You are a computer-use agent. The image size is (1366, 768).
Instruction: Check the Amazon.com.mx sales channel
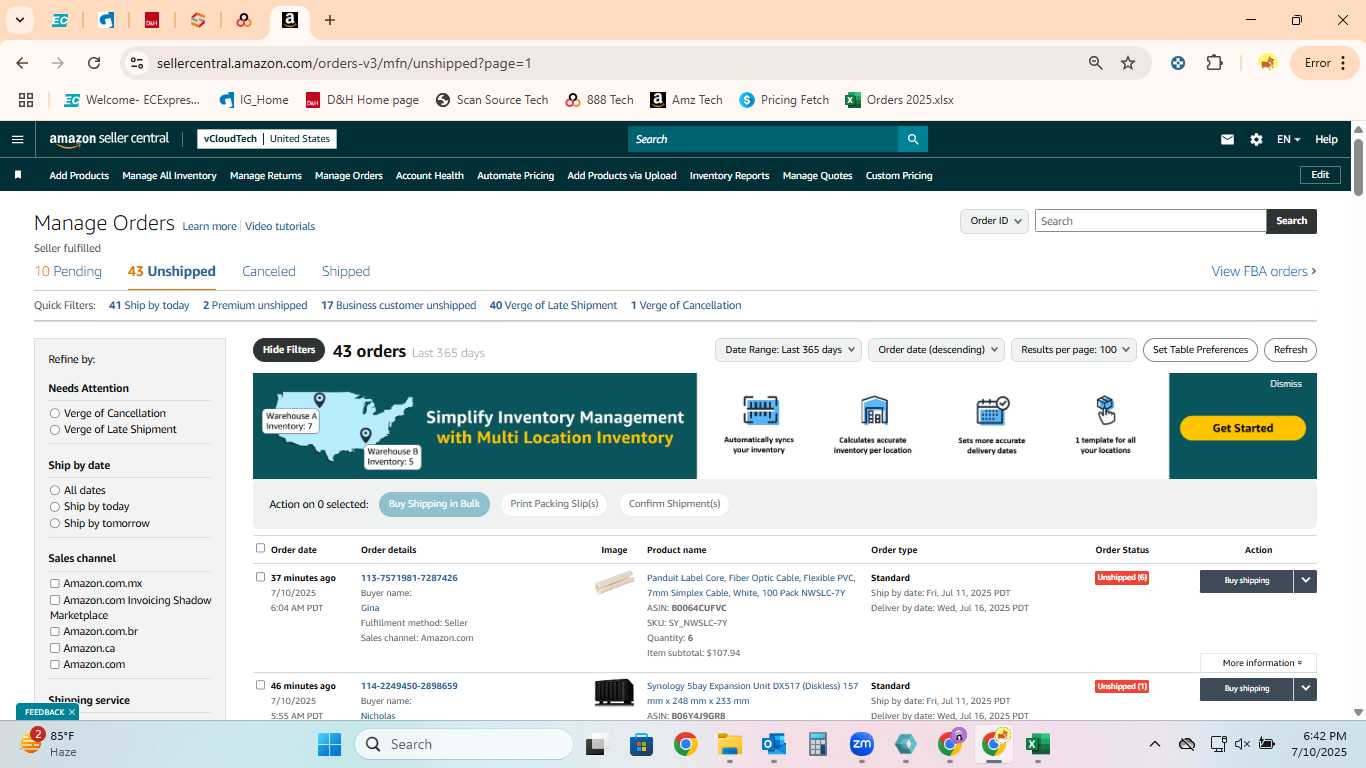coord(55,583)
